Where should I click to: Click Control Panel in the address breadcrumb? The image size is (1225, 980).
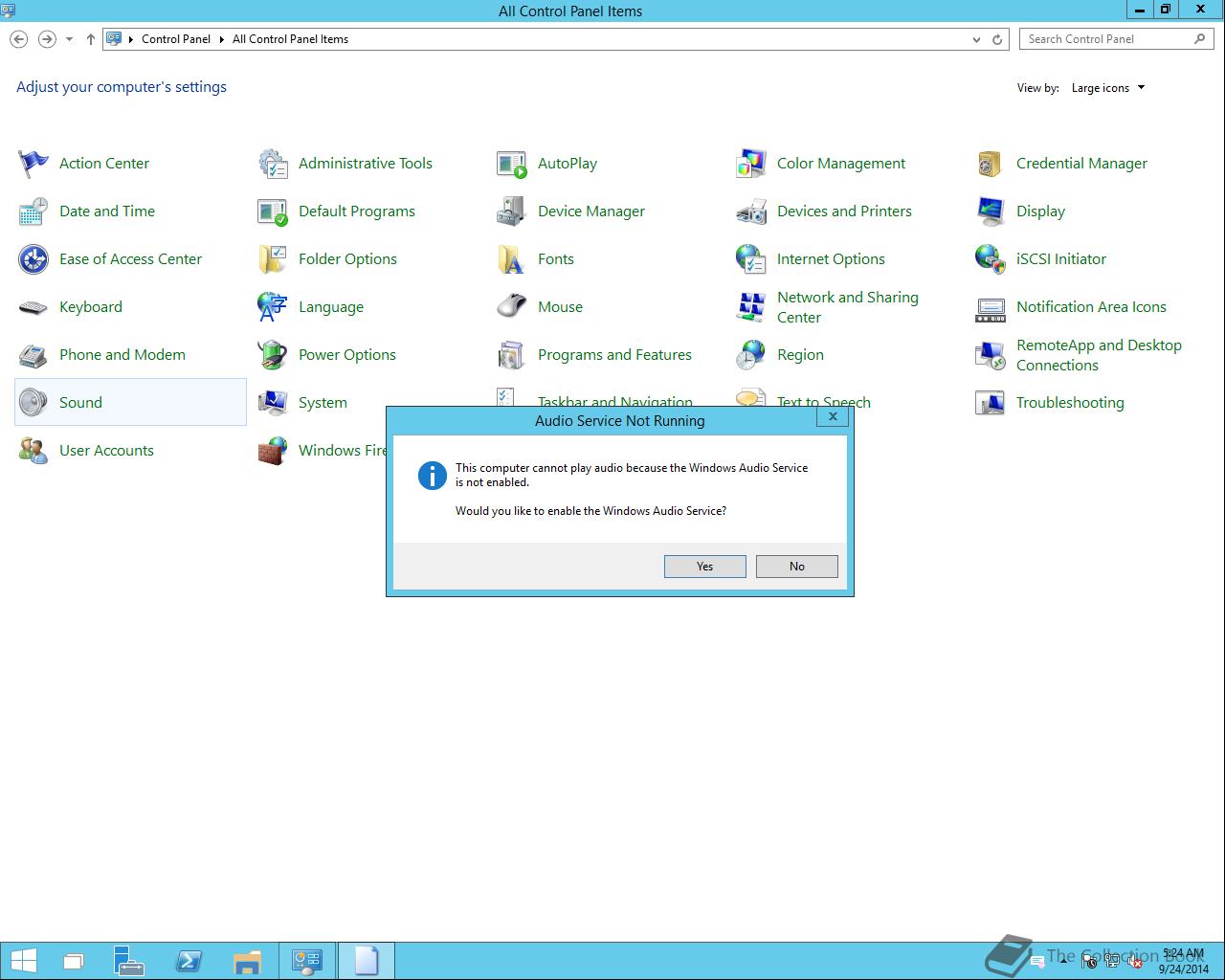tap(176, 39)
